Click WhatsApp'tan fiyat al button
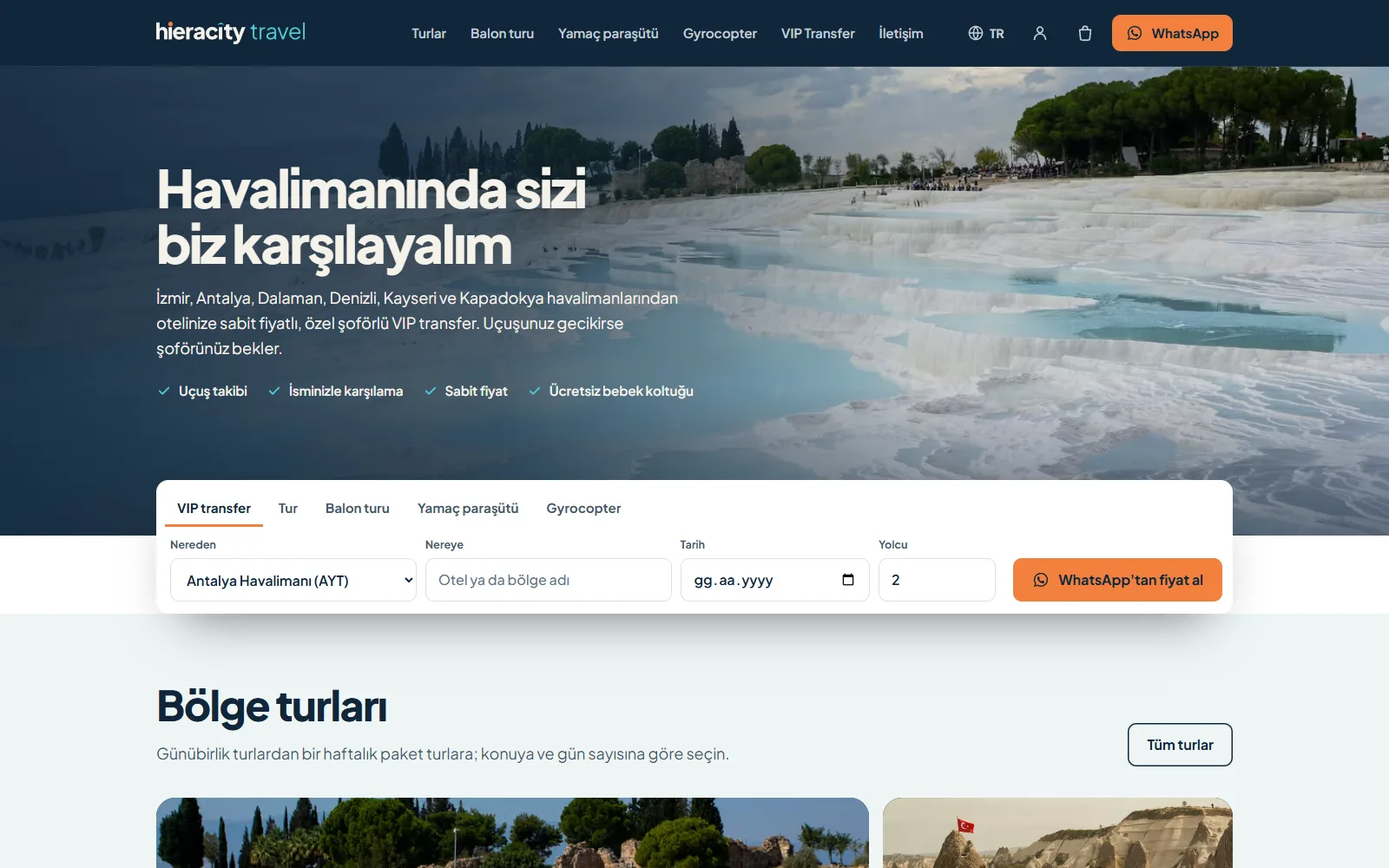Screen dimensions: 1389x868 pos(1117,580)
